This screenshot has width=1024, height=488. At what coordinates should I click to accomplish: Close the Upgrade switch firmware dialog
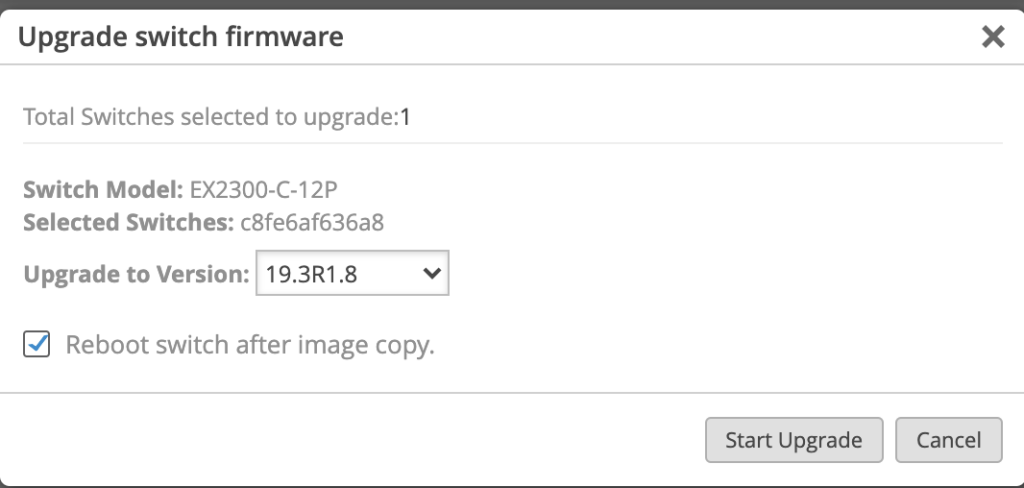(x=992, y=38)
